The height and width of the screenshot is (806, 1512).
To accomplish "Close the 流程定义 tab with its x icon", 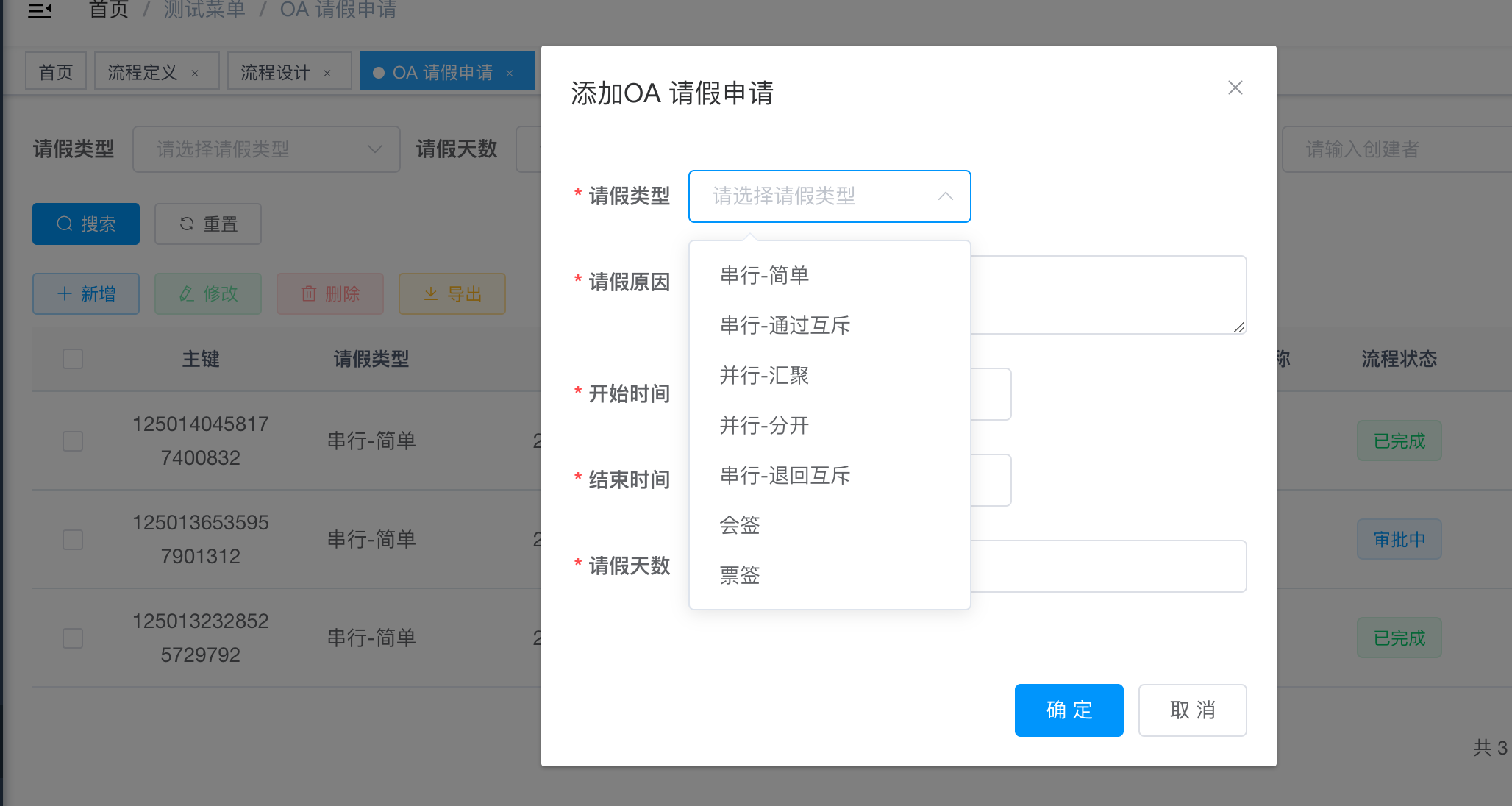I will coord(195,73).
